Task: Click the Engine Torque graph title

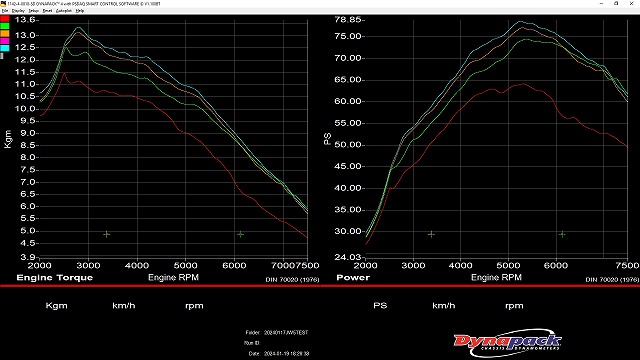Action: coord(55,278)
